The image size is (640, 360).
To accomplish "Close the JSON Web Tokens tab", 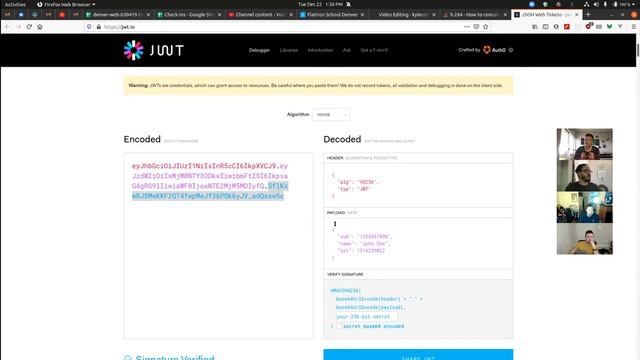I will click(x=577, y=14).
